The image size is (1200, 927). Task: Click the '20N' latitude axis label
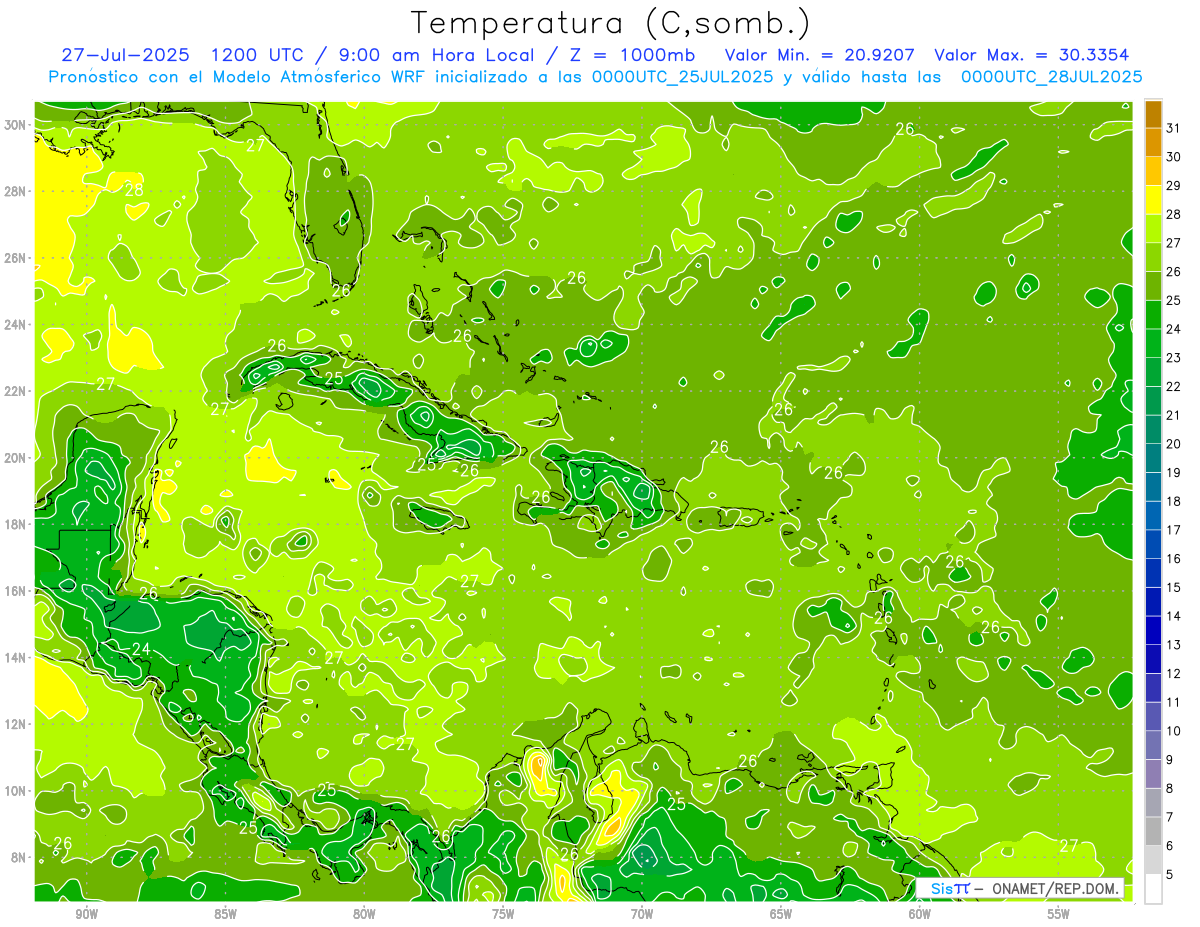(x=17, y=458)
